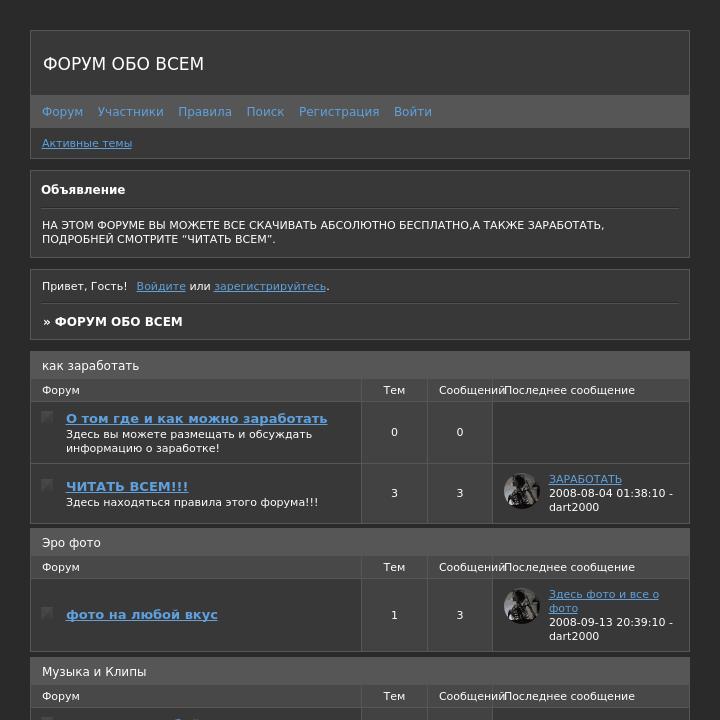Click dart2000 avatar next to 'Здесь фото' post
This screenshot has width=720, height=720.
(522, 606)
